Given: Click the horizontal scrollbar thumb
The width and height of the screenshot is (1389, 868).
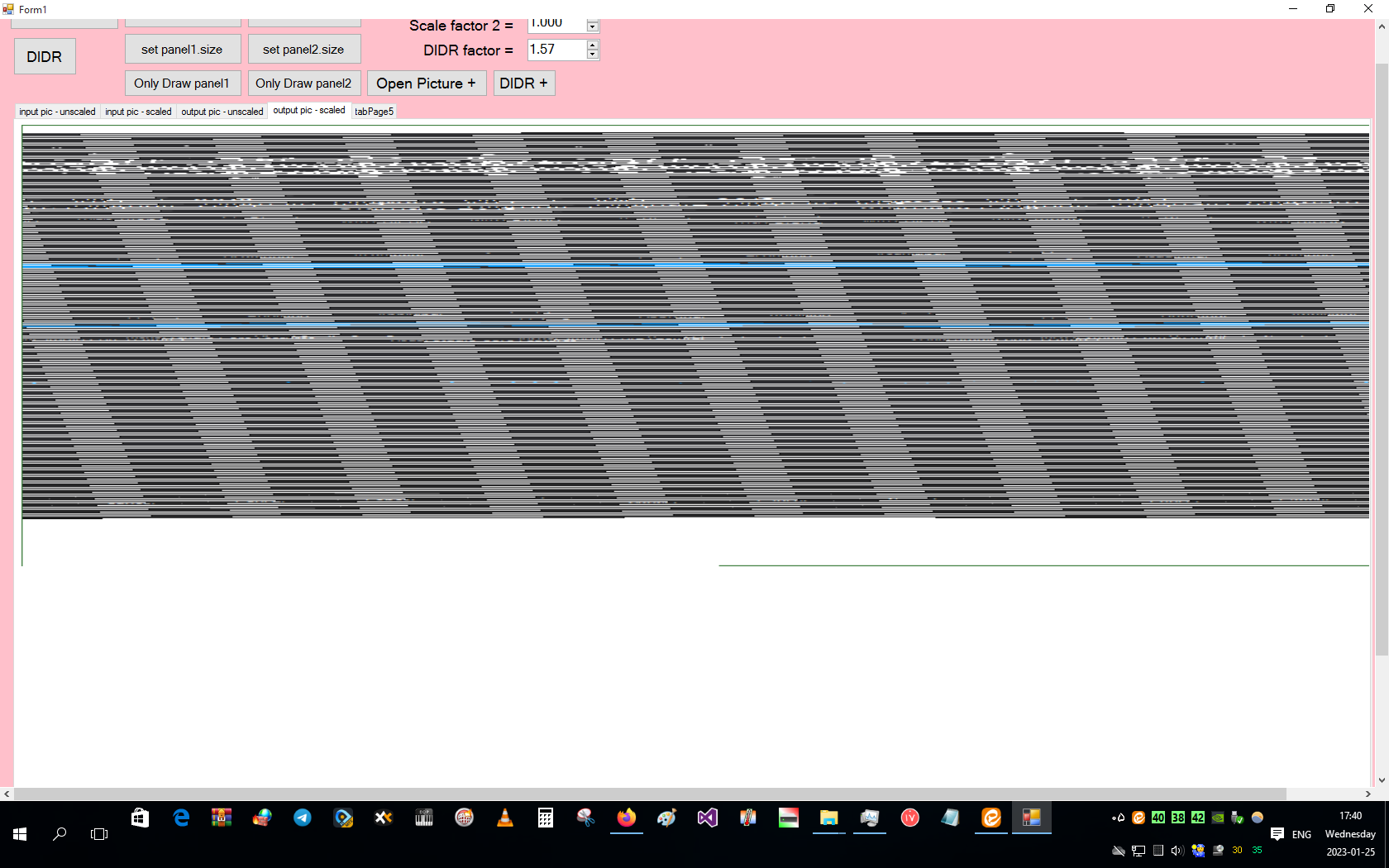Looking at the screenshot, I should pyautogui.click(x=650, y=794).
